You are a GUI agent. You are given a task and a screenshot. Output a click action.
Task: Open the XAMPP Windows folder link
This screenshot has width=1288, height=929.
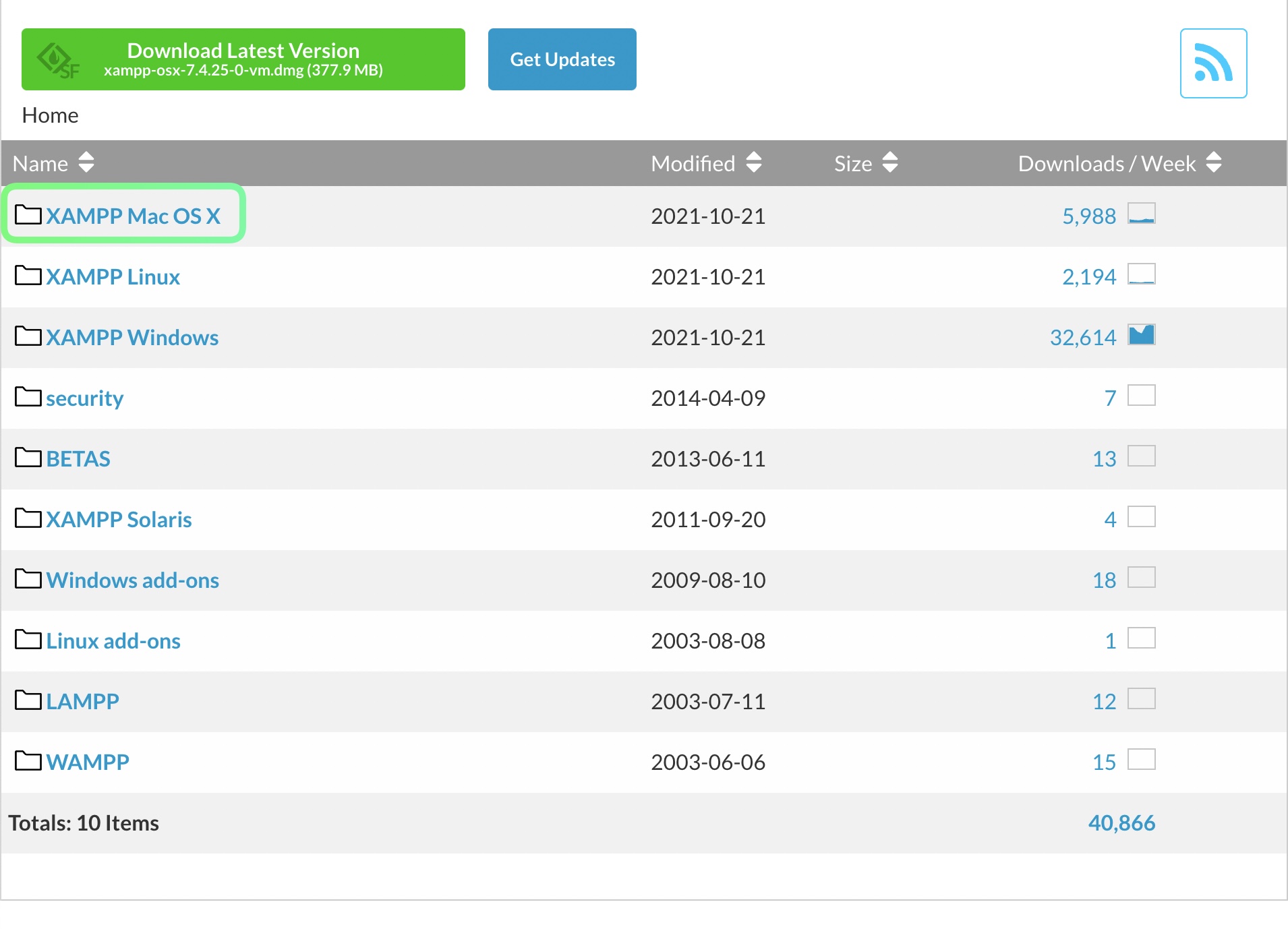pos(132,337)
